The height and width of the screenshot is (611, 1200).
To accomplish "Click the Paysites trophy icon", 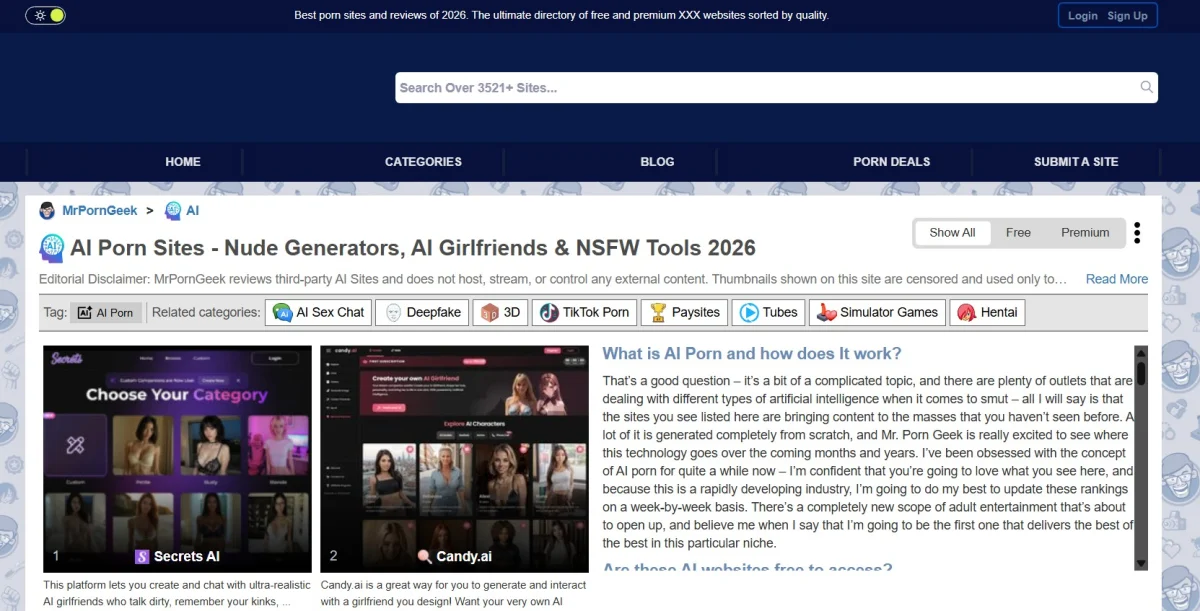I will 658,312.
